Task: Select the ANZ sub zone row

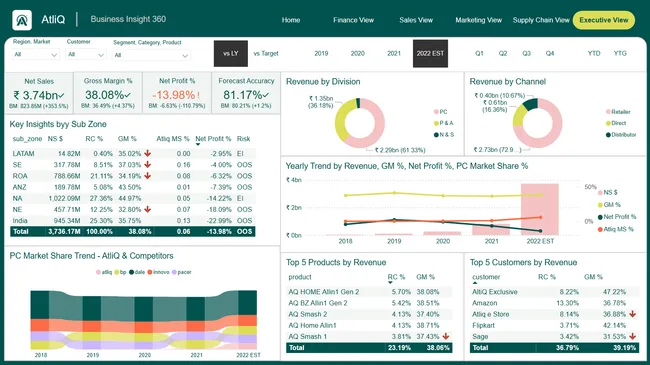Action: click(x=133, y=187)
